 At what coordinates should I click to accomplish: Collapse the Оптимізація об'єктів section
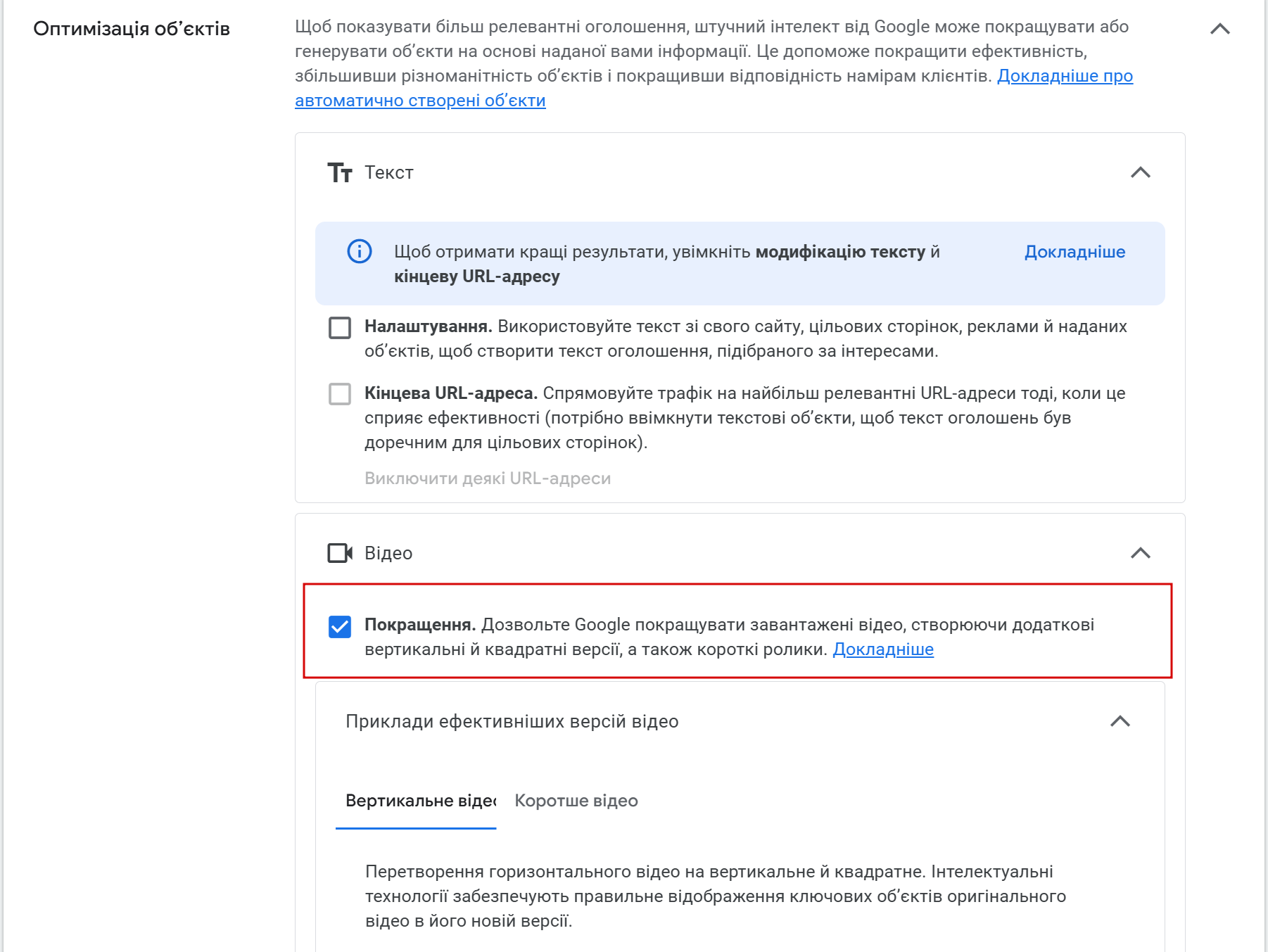[1220, 29]
